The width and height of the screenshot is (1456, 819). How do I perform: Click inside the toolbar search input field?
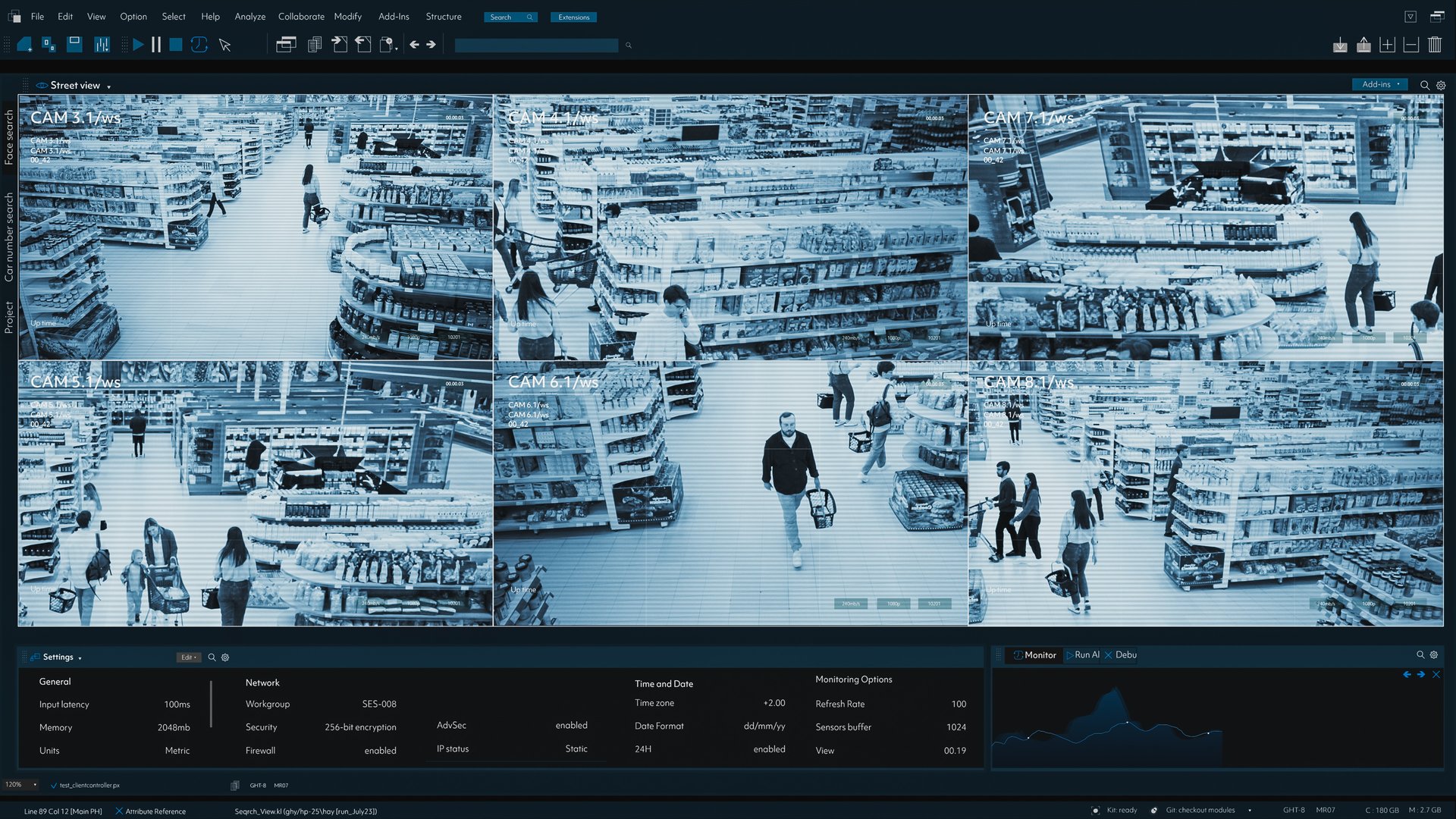click(x=535, y=45)
